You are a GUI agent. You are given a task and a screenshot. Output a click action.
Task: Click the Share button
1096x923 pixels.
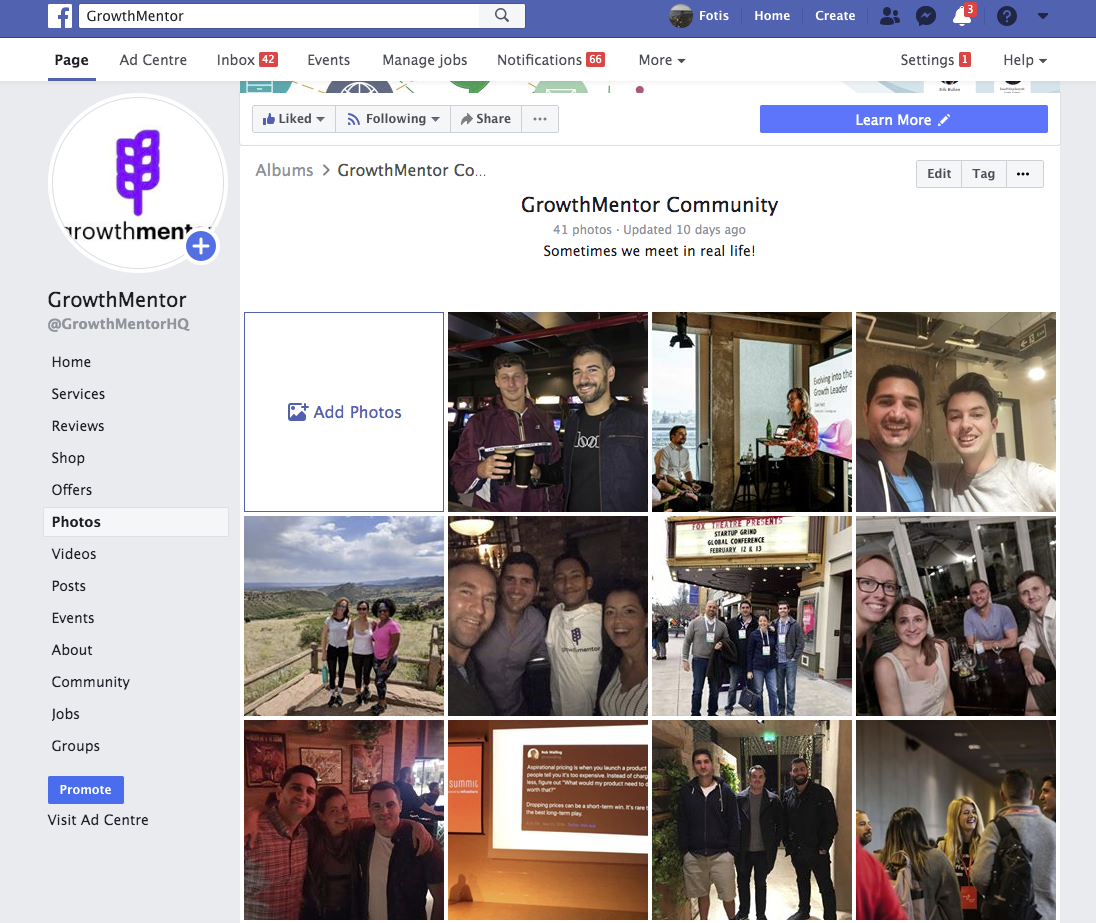coord(486,119)
